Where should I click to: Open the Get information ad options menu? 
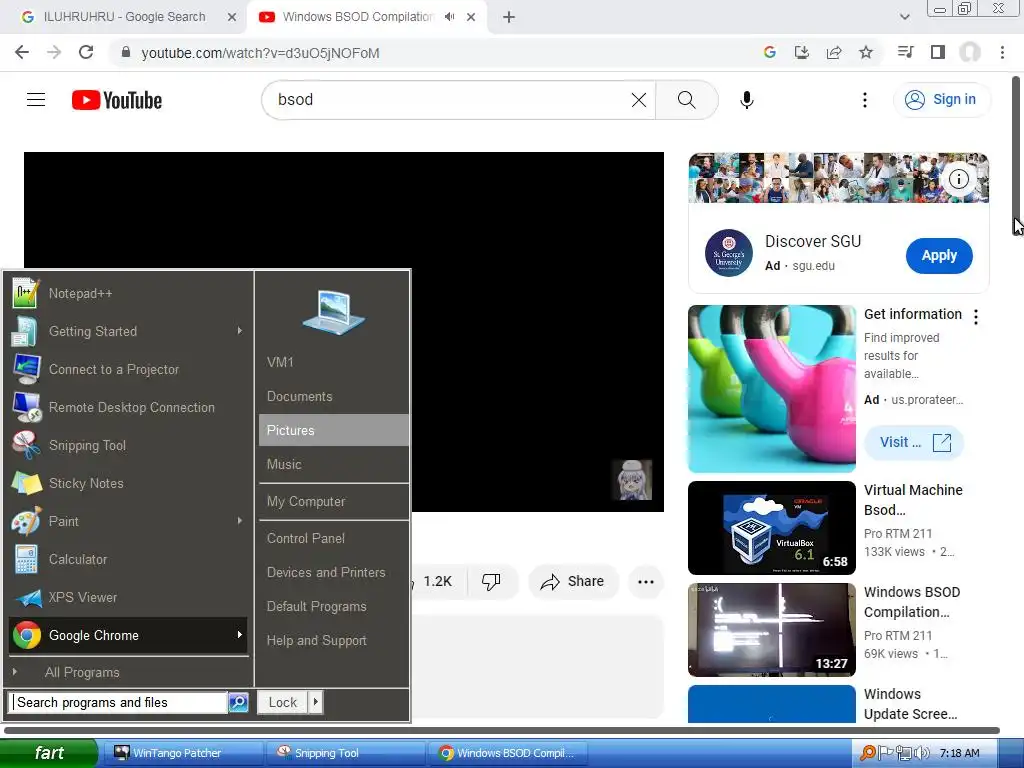click(976, 317)
